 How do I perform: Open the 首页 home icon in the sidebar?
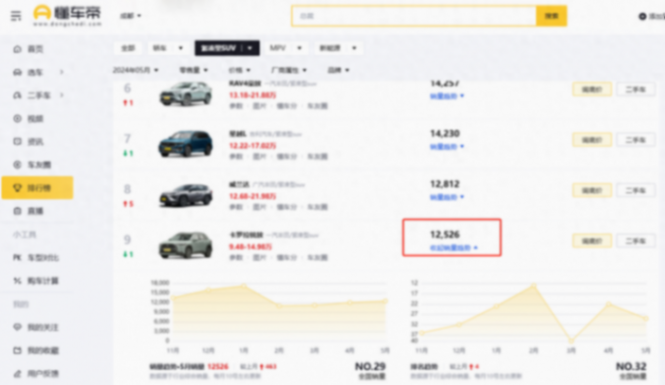(x=17, y=49)
